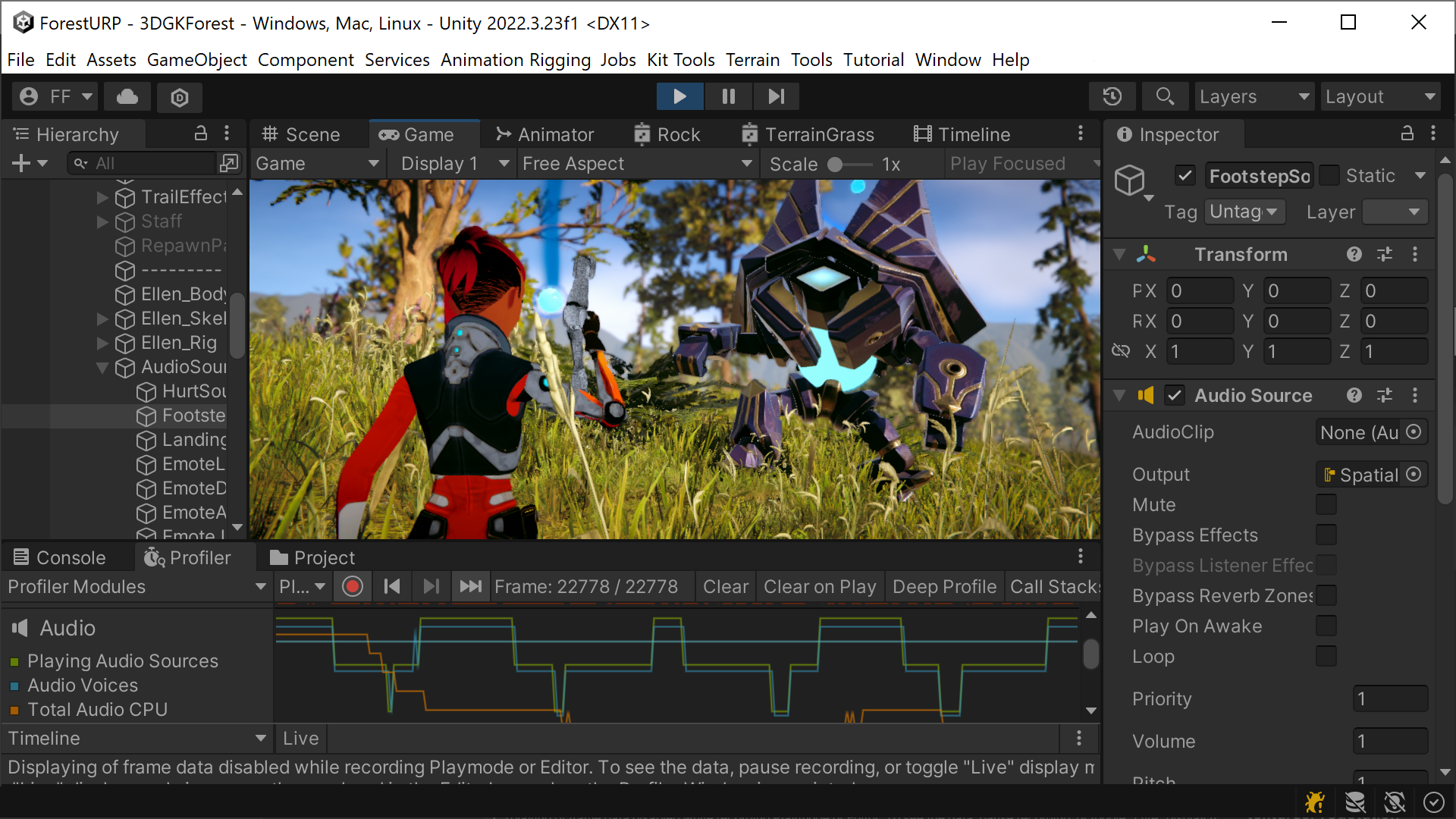This screenshot has width=1456, height=819.
Task: Switch to the Scene tab
Action: [x=301, y=134]
